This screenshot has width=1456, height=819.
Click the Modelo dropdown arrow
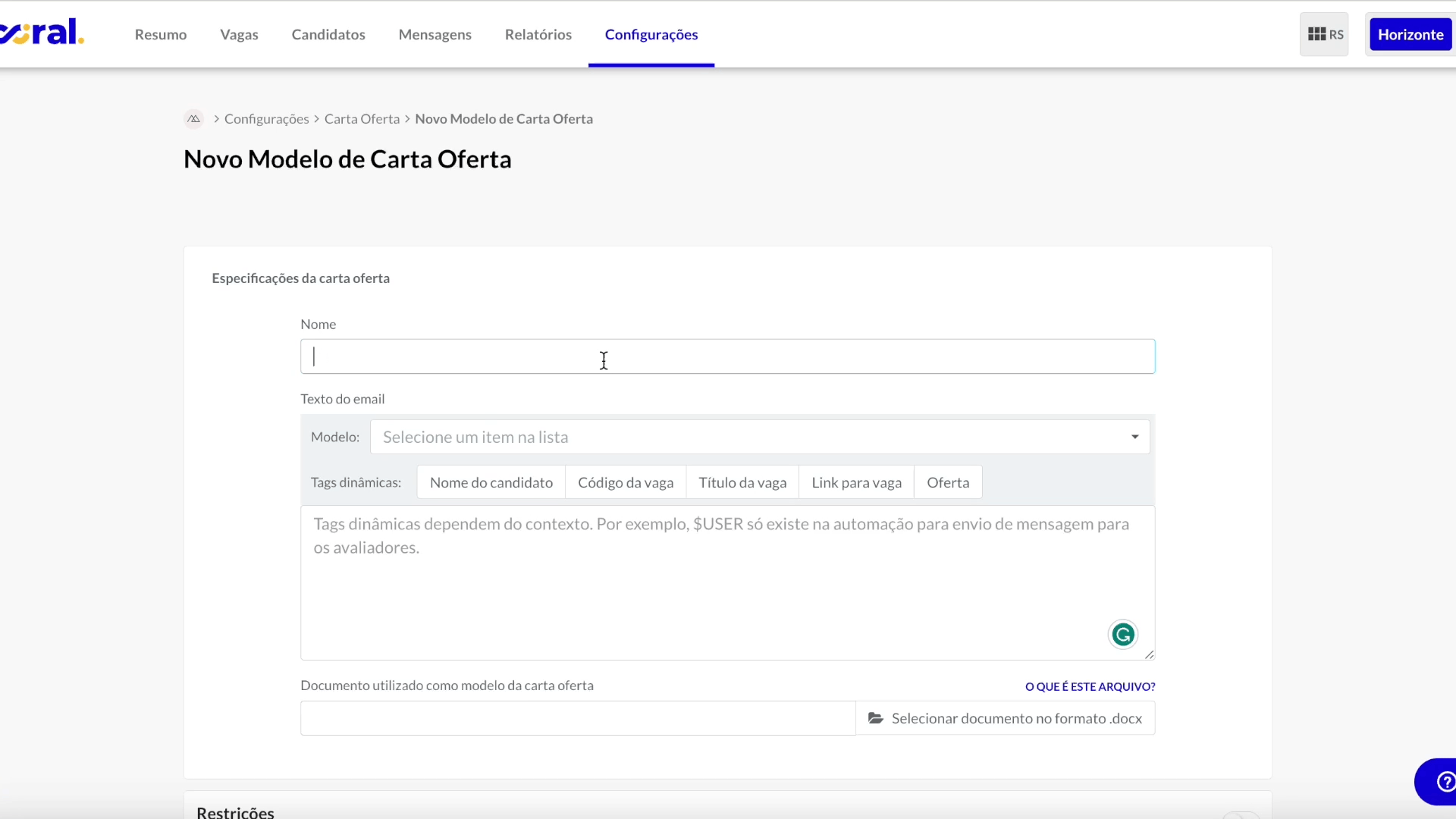click(x=1135, y=437)
